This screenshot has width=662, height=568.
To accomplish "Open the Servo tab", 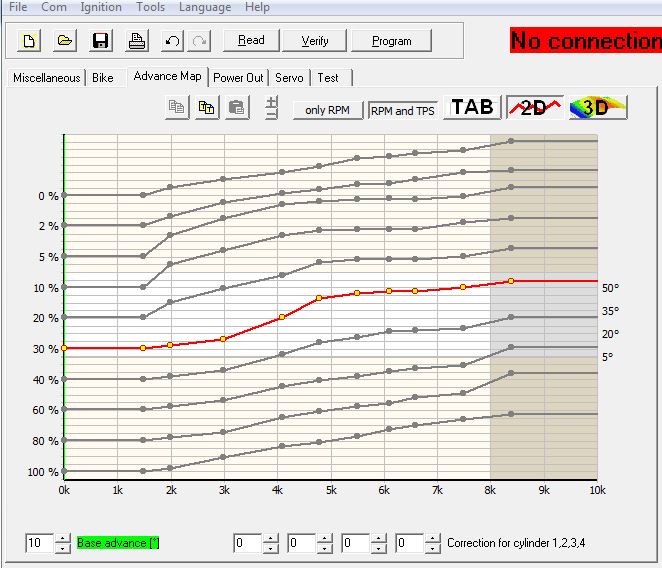I will tap(289, 78).
